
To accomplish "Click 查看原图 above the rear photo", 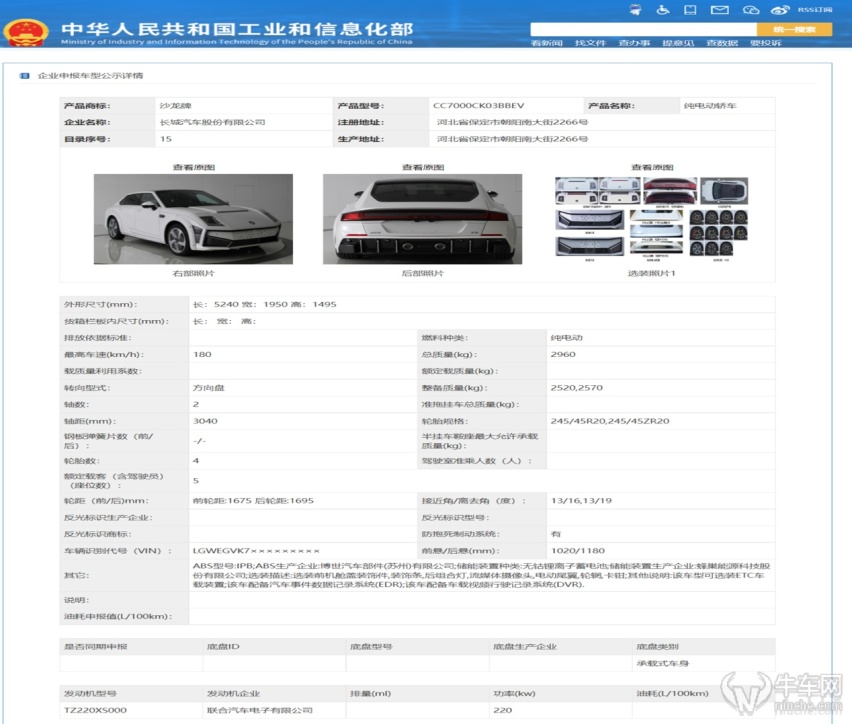I will [x=423, y=167].
